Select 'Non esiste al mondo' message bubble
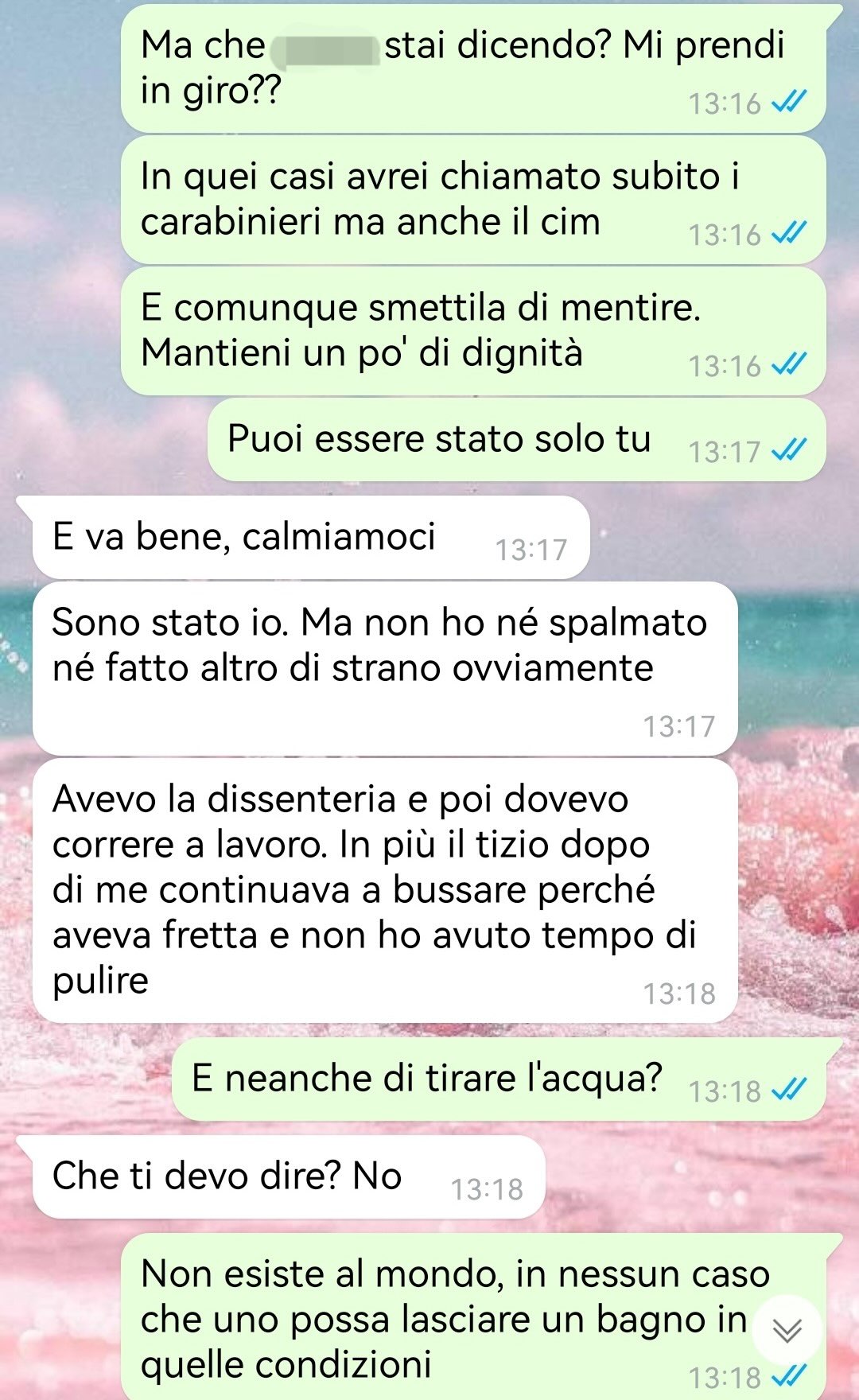Screen dimensions: 859x1400 473,1316
